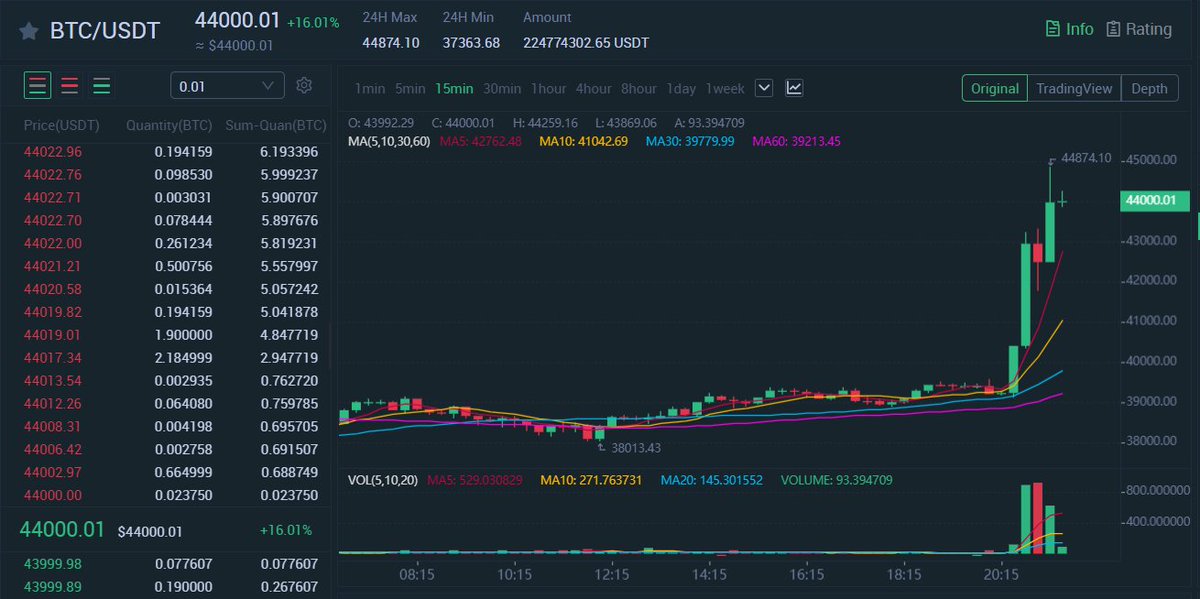
Task: Select the 8hour chart interval
Action: (x=639, y=88)
